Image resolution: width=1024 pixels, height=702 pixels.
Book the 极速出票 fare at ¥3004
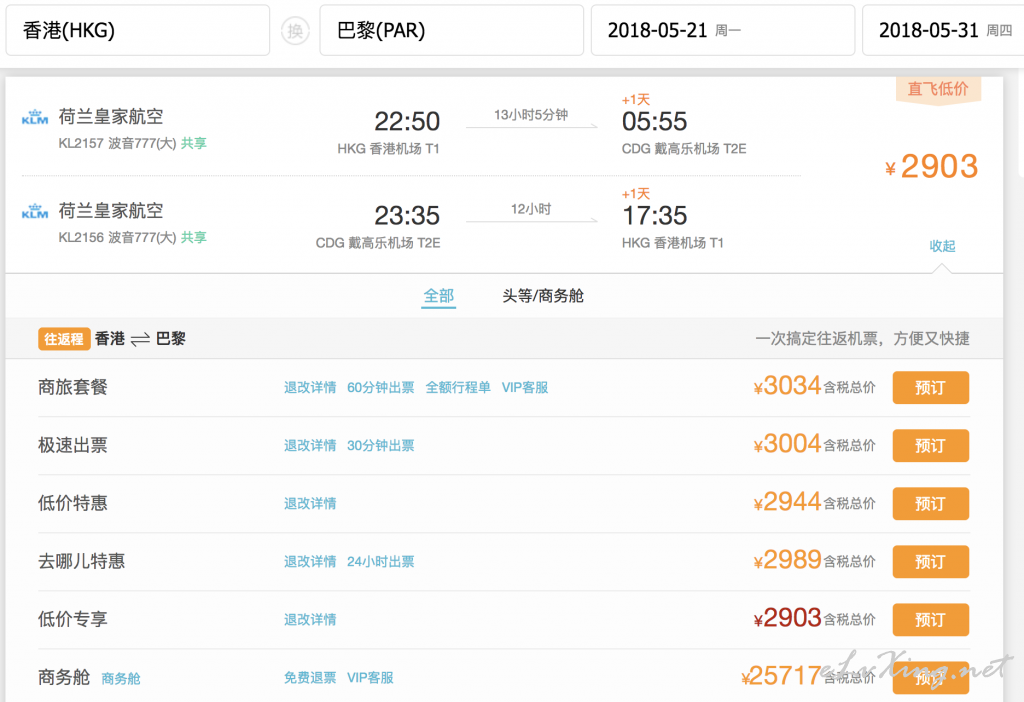tap(931, 446)
